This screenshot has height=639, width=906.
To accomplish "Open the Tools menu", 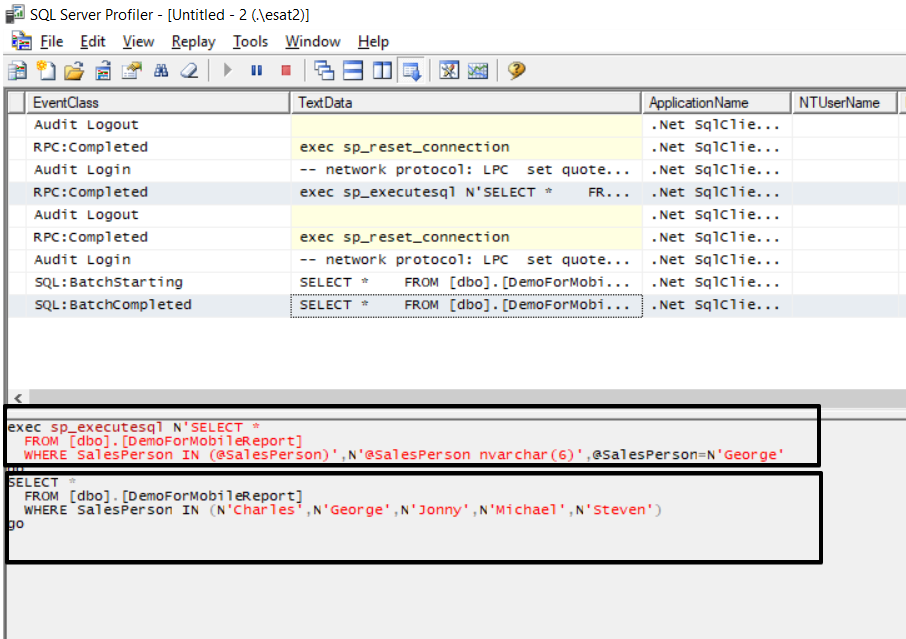I will tap(250, 42).
